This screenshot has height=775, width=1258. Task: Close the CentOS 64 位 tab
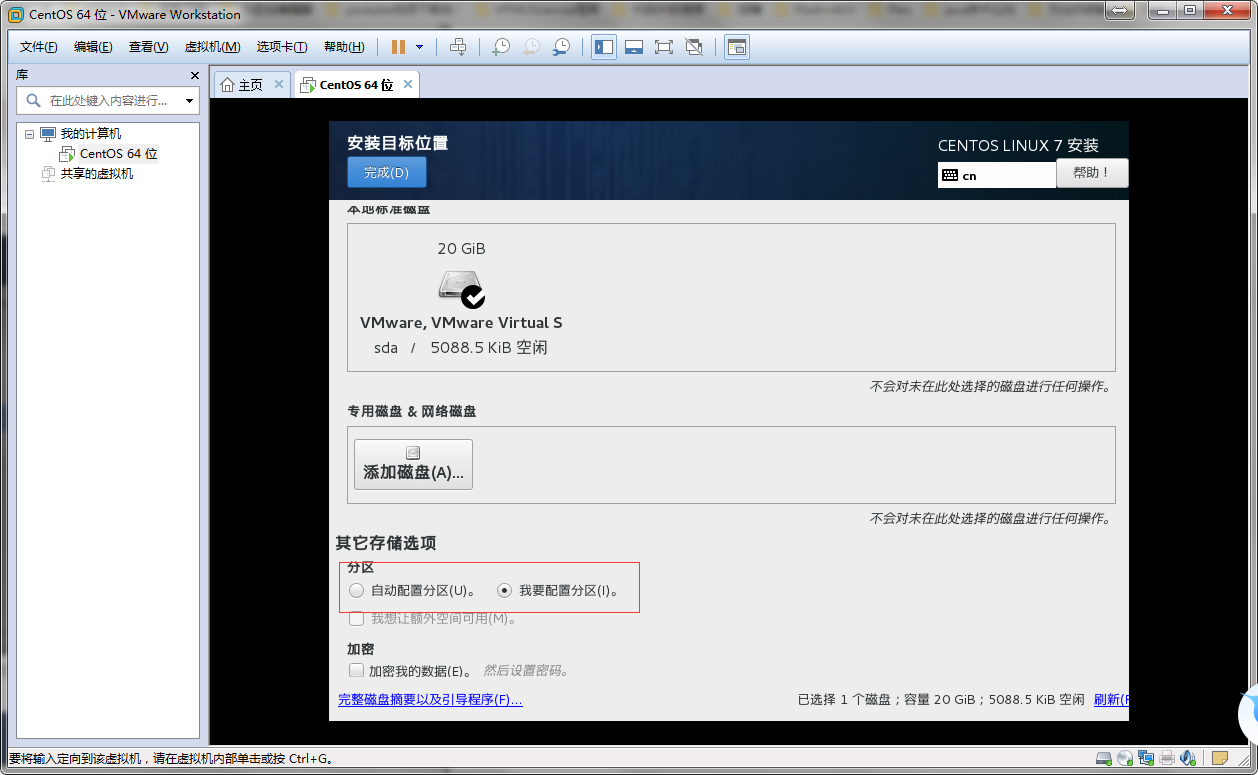tap(408, 84)
